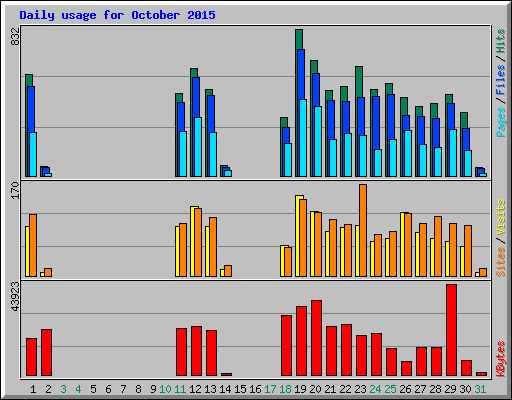The height and width of the screenshot is (400, 512).
Task: Click day 9 on the x-axis
Action: click(x=153, y=389)
